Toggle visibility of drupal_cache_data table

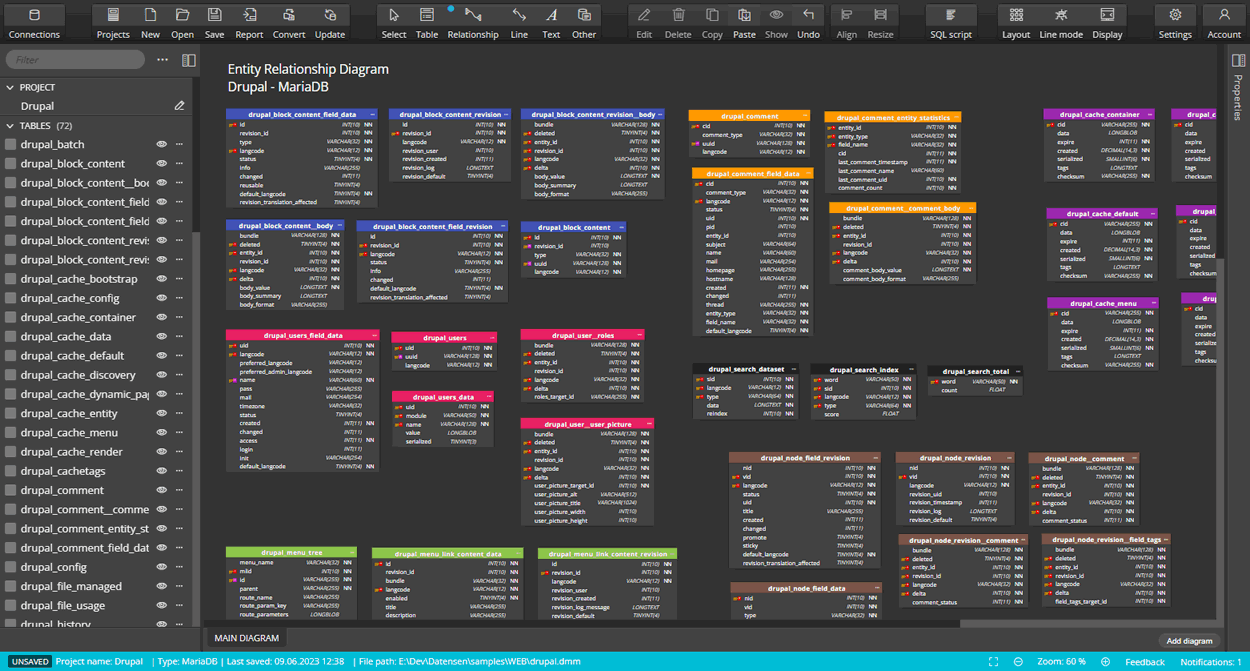click(162, 337)
